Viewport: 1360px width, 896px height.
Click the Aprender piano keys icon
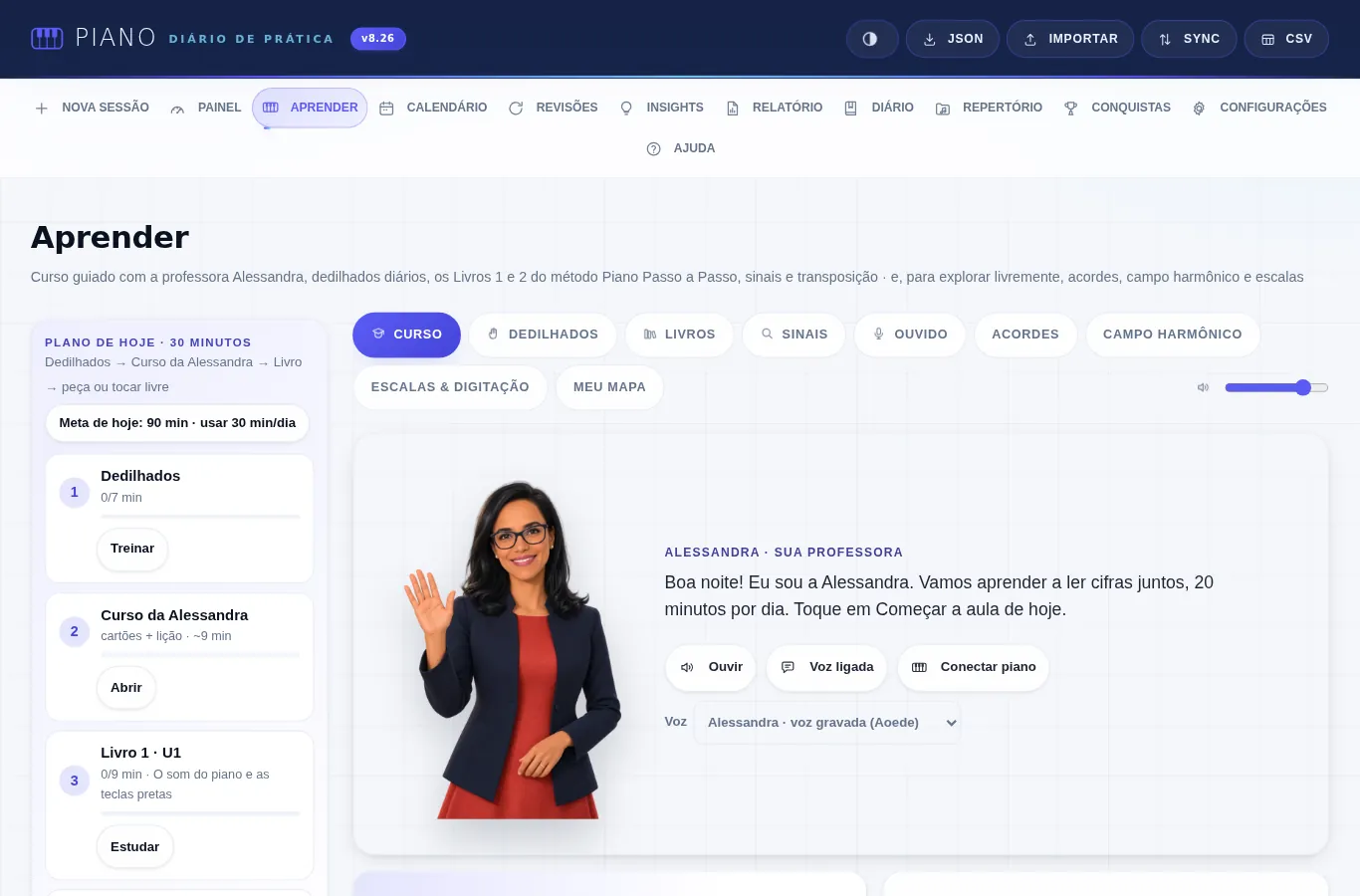click(x=271, y=108)
